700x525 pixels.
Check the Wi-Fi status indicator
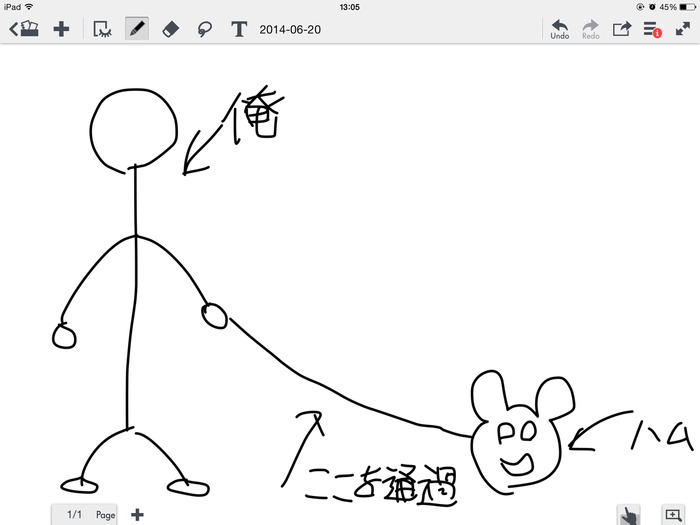(29, 7)
